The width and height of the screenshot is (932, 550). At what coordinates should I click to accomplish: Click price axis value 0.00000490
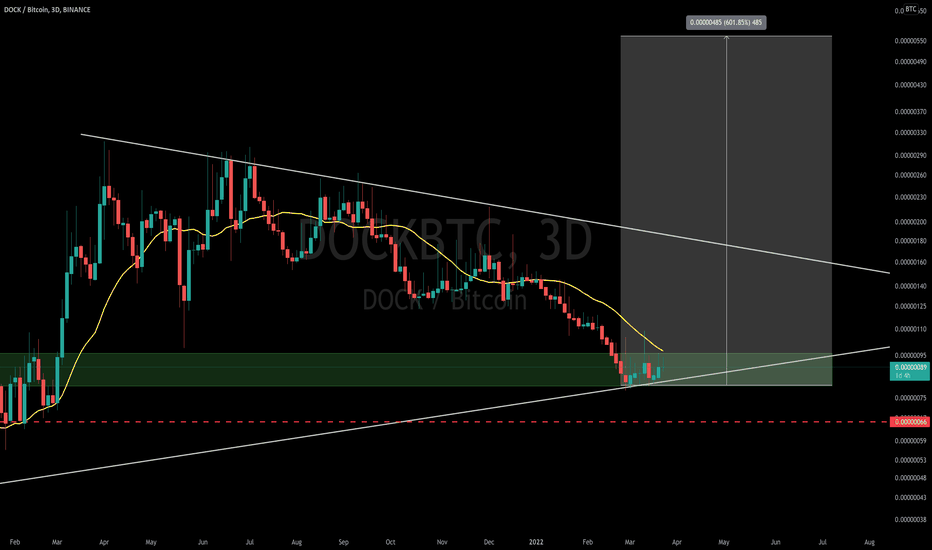tap(910, 62)
